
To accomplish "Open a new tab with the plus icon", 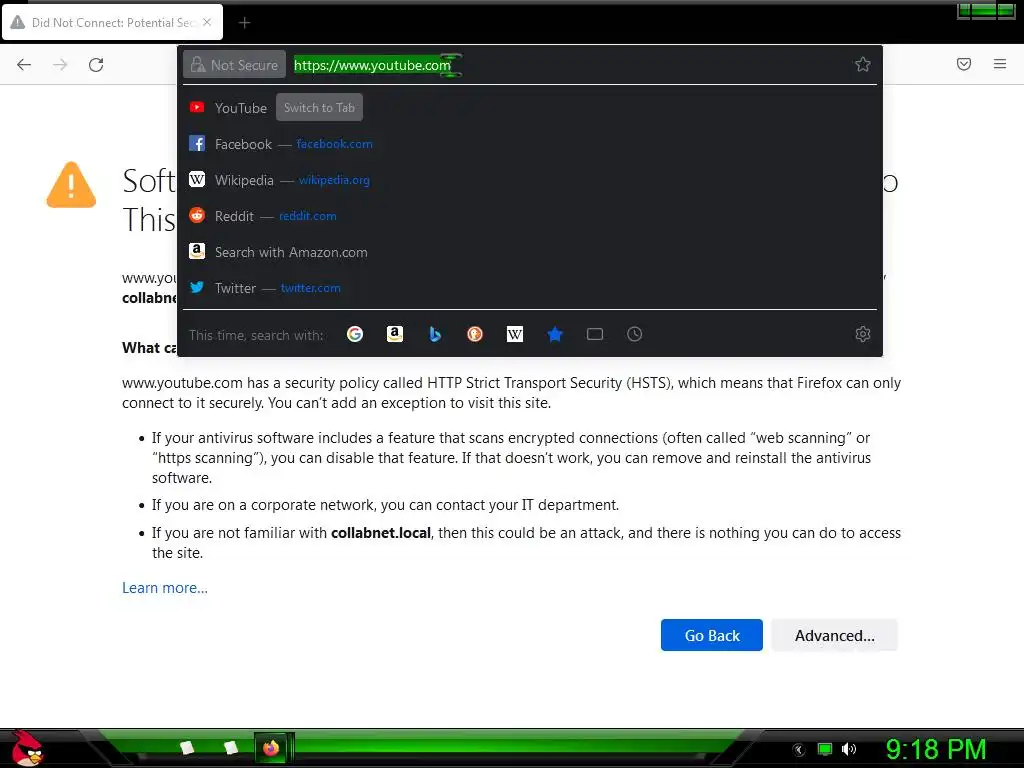I will 244,23.
